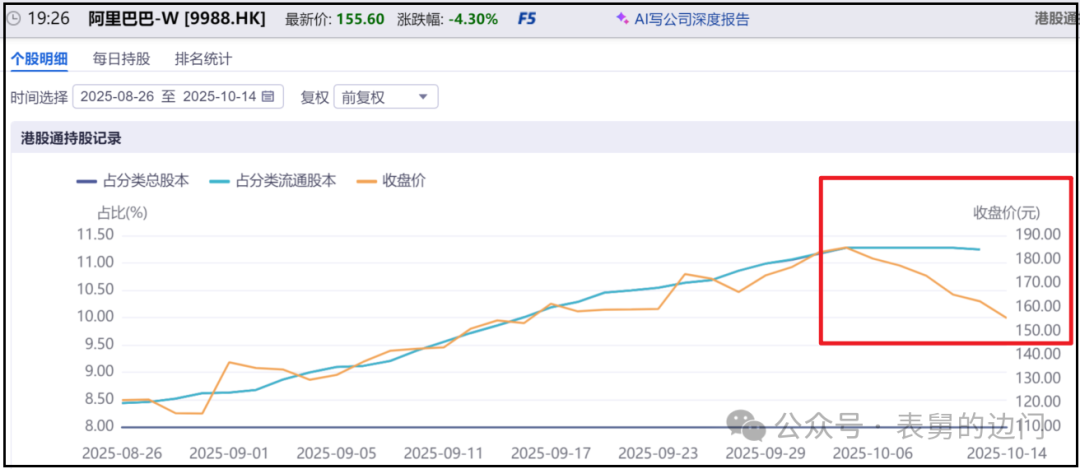Switch to 每日持股 tab

(121, 59)
